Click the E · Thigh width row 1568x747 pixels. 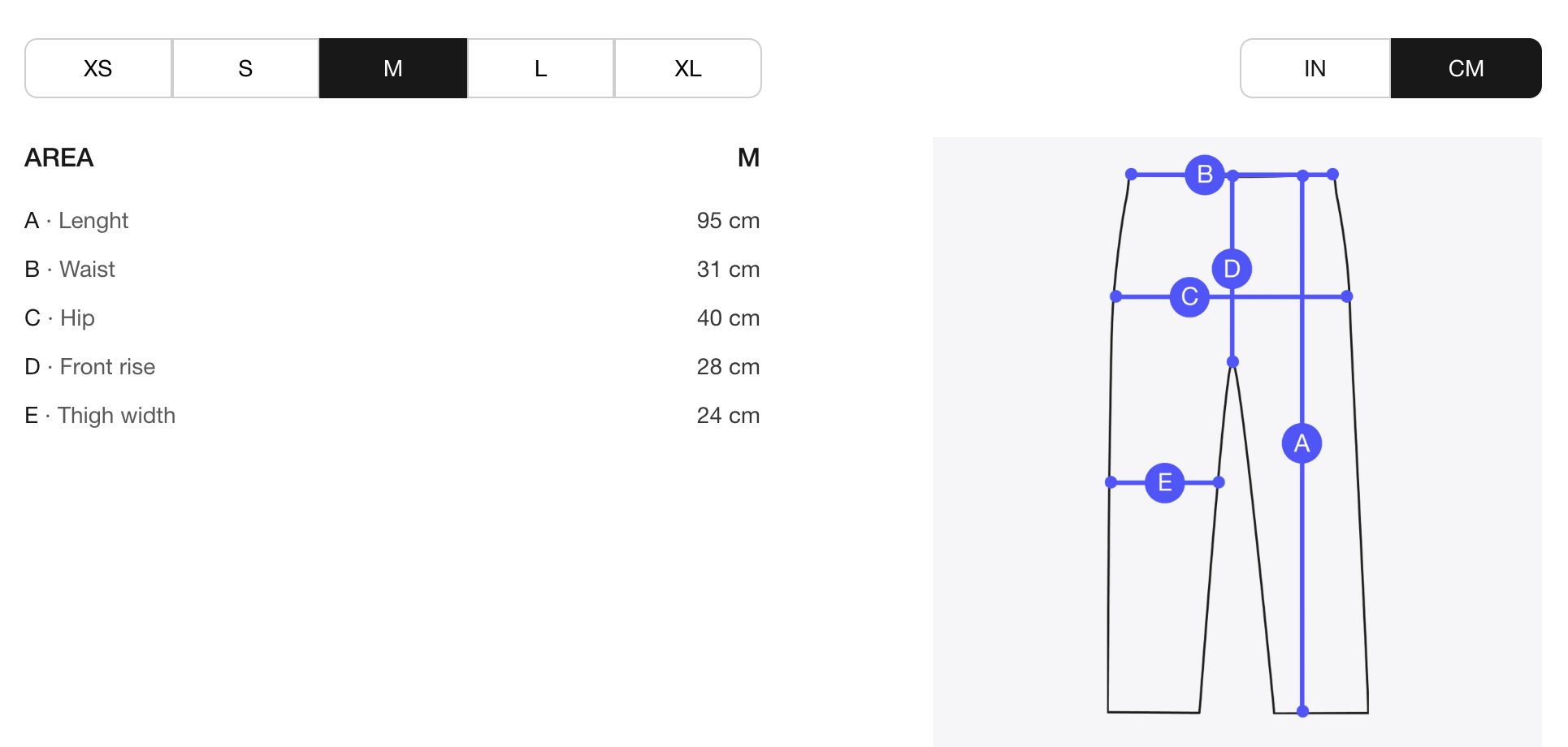pyautogui.click(x=101, y=416)
